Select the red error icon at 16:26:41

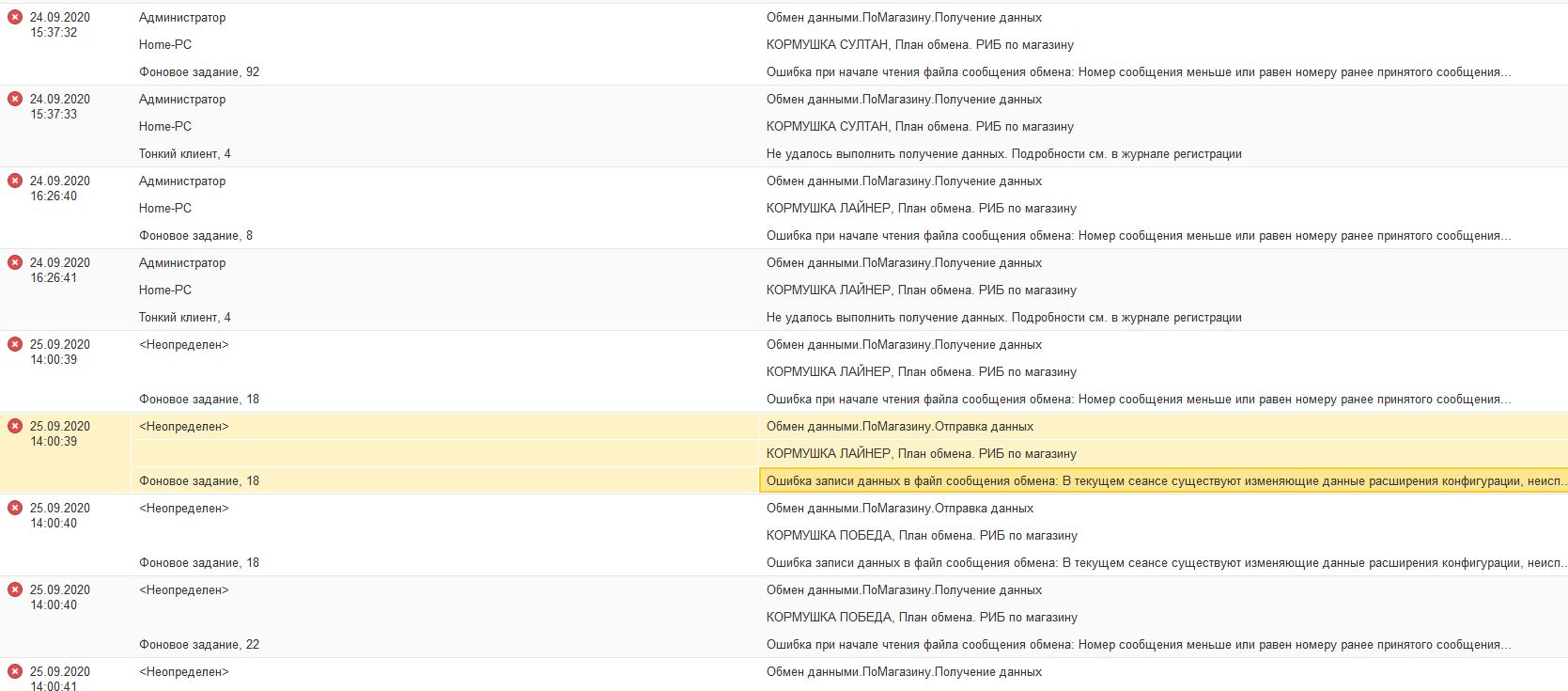(x=15, y=263)
